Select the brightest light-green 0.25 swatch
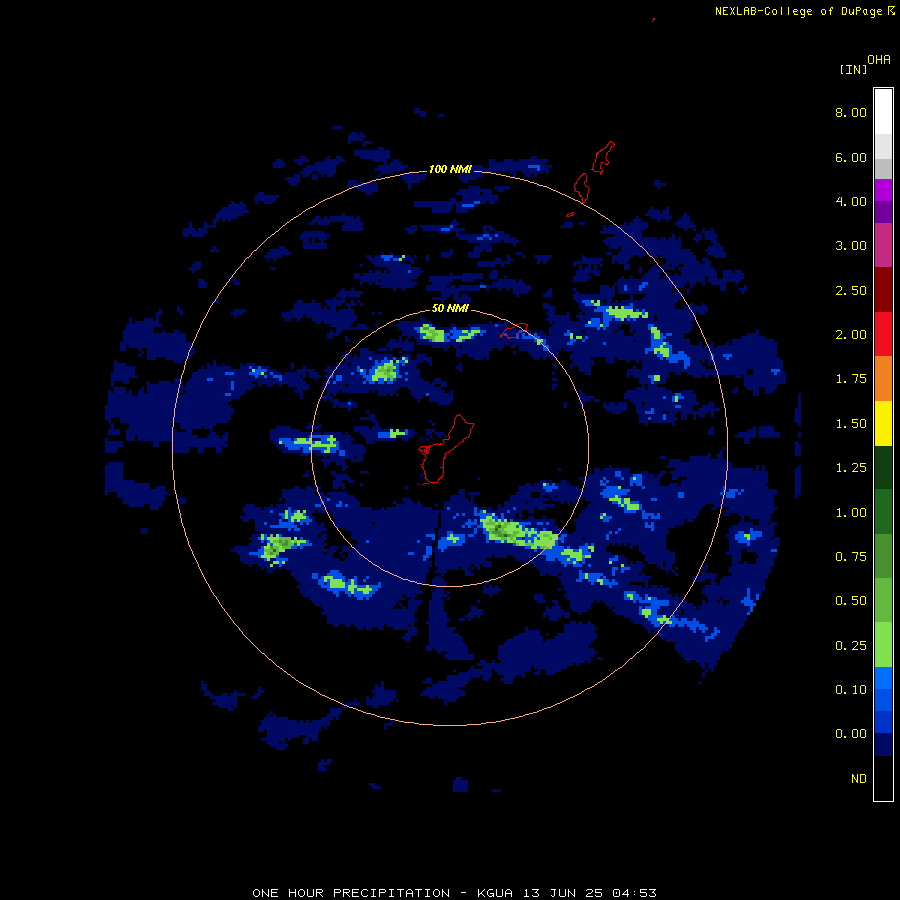The image size is (900, 900). point(883,645)
